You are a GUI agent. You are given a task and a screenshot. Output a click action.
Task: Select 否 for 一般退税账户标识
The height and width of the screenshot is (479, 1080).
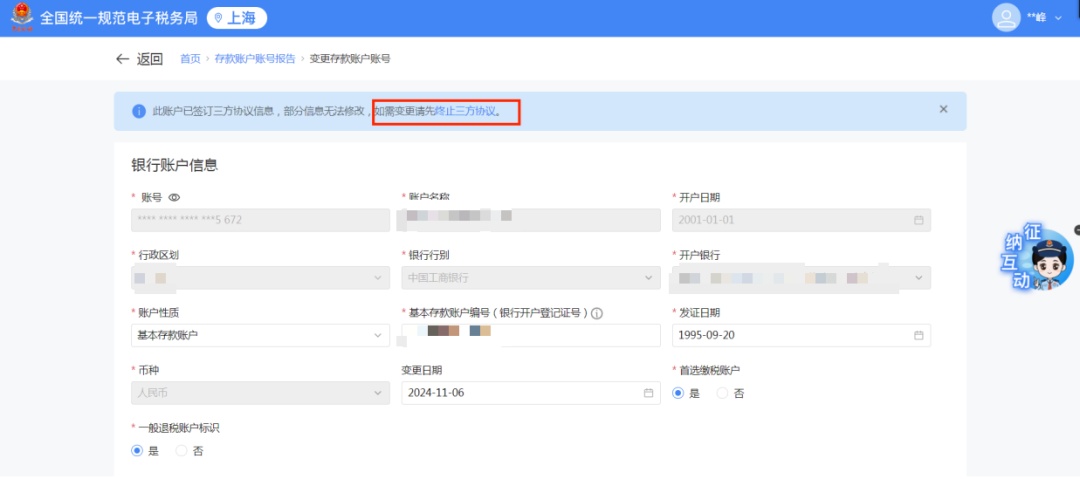point(182,451)
